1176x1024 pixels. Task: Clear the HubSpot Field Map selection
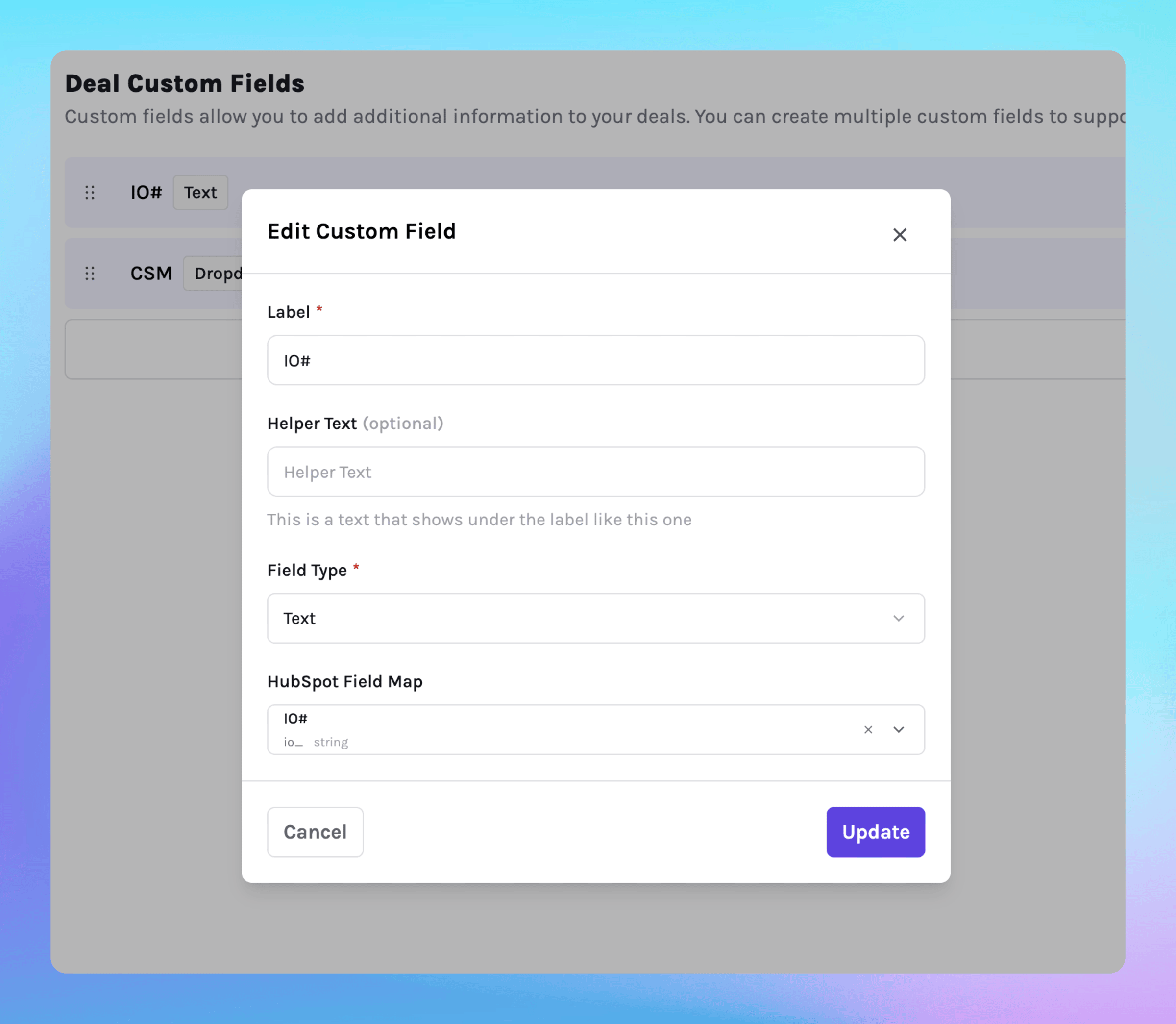(868, 730)
